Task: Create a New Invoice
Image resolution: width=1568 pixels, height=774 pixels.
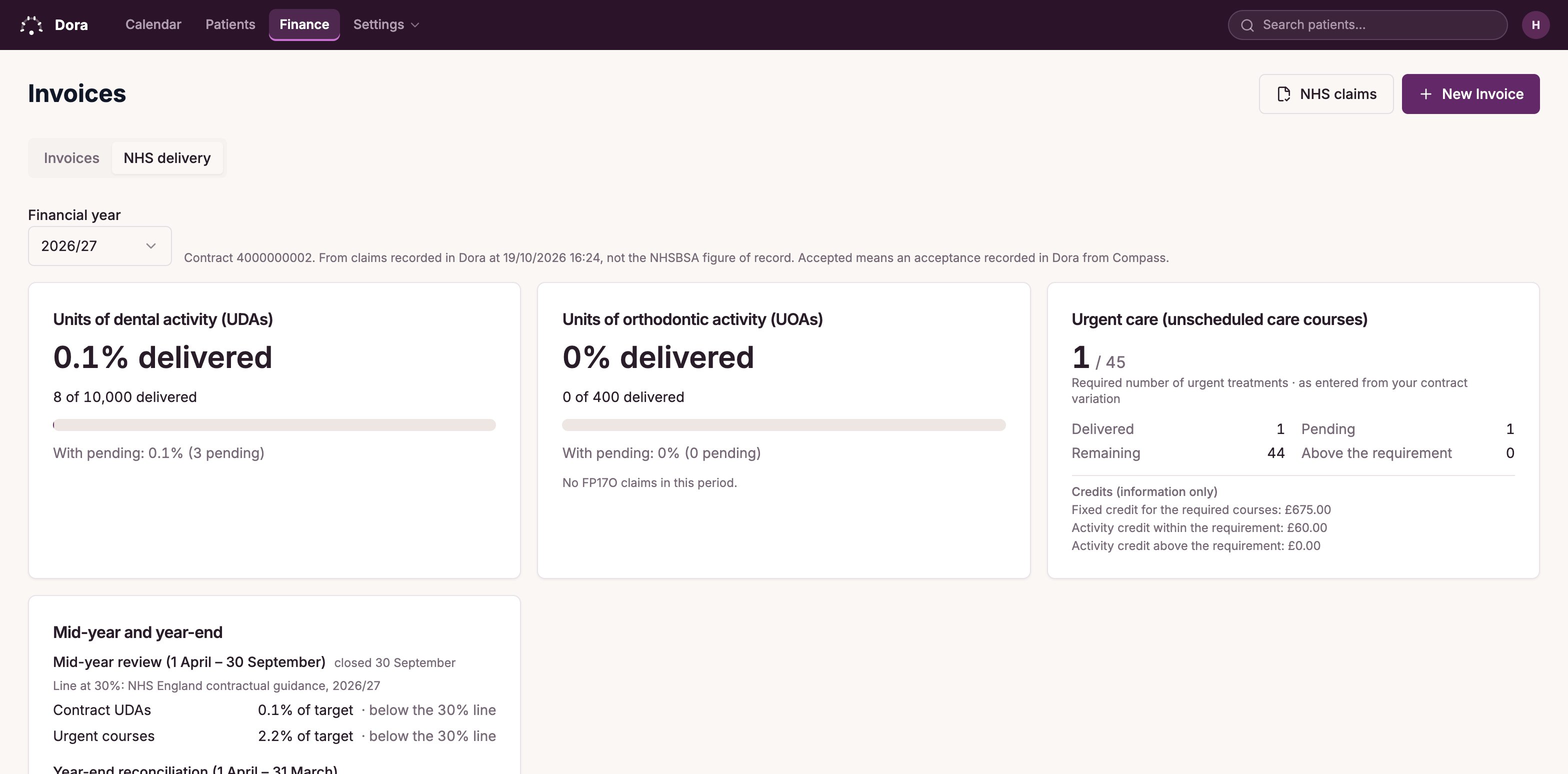Action: [x=1470, y=94]
